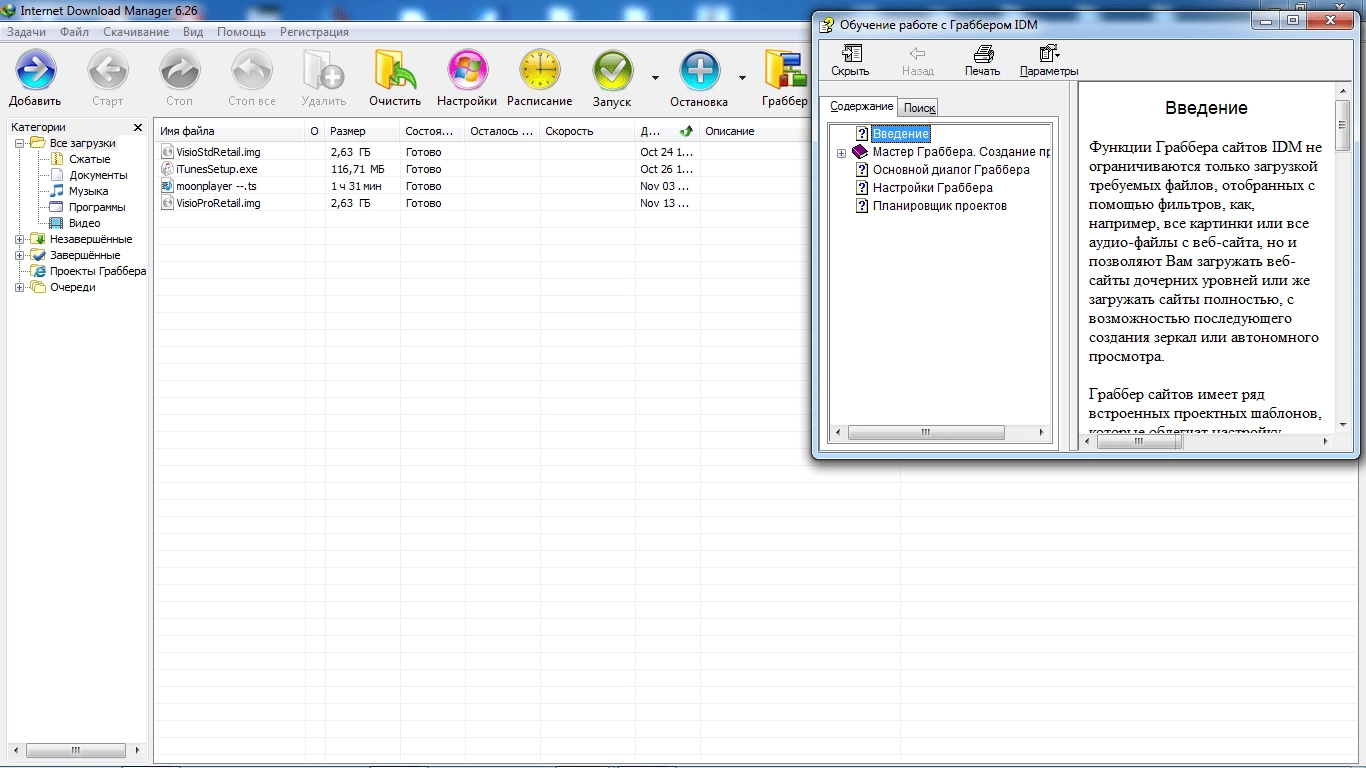Sort by Осталось column header
Viewport: 1366px width, 768px height.
click(x=502, y=131)
